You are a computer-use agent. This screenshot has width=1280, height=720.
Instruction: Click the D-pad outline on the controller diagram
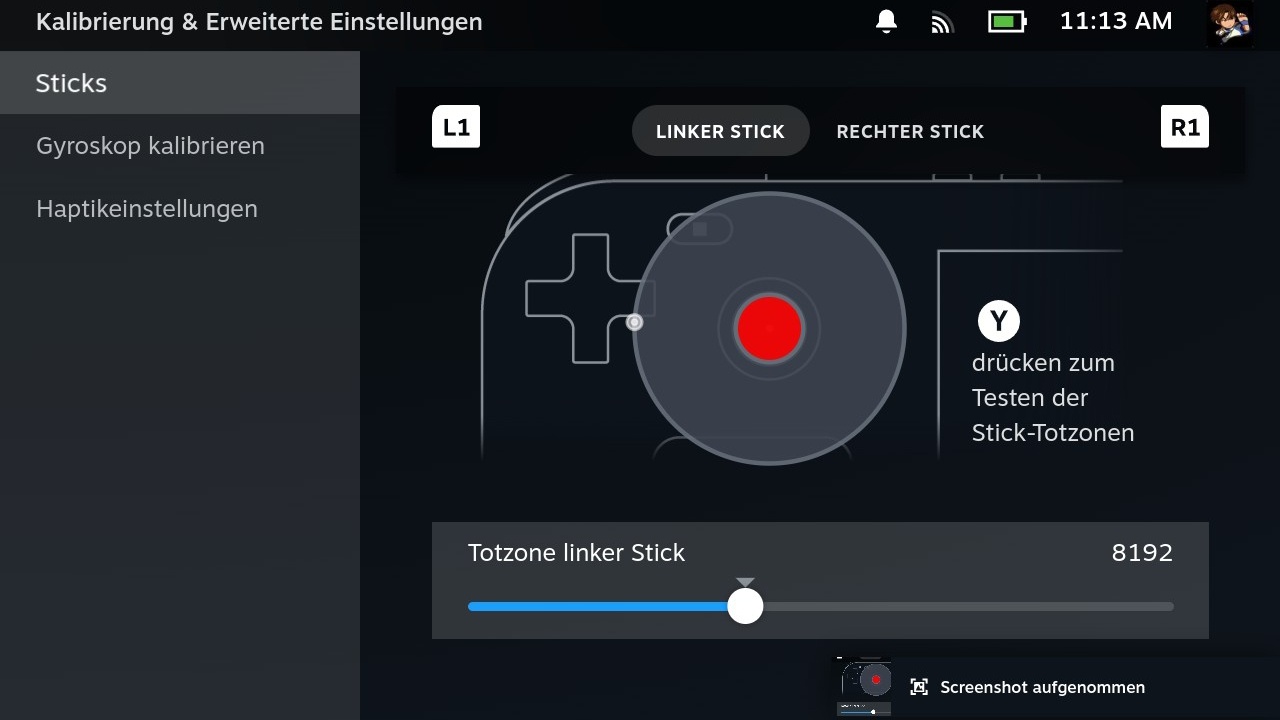click(568, 298)
